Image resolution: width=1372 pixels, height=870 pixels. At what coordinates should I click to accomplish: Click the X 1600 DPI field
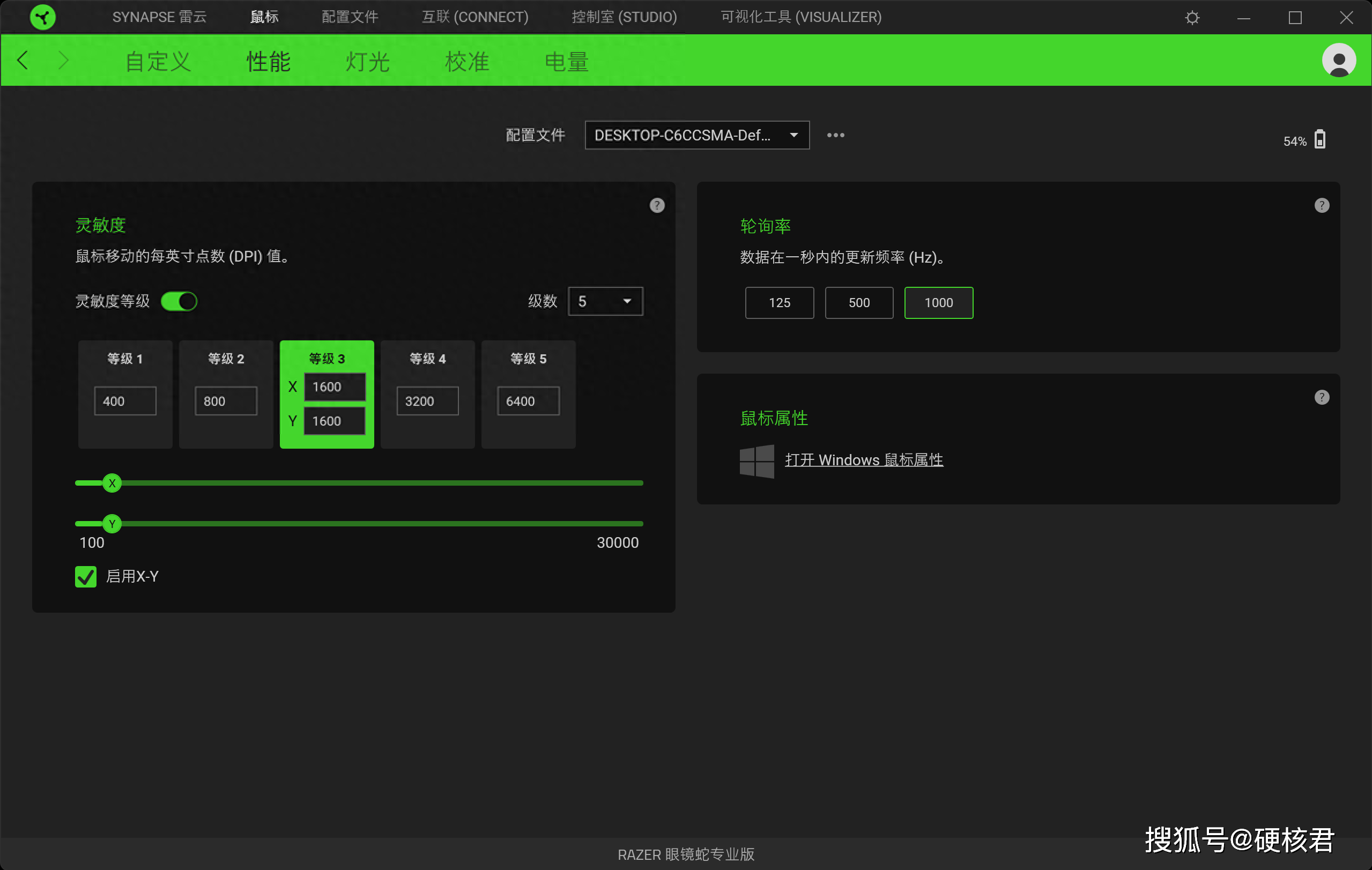tap(335, 387)
